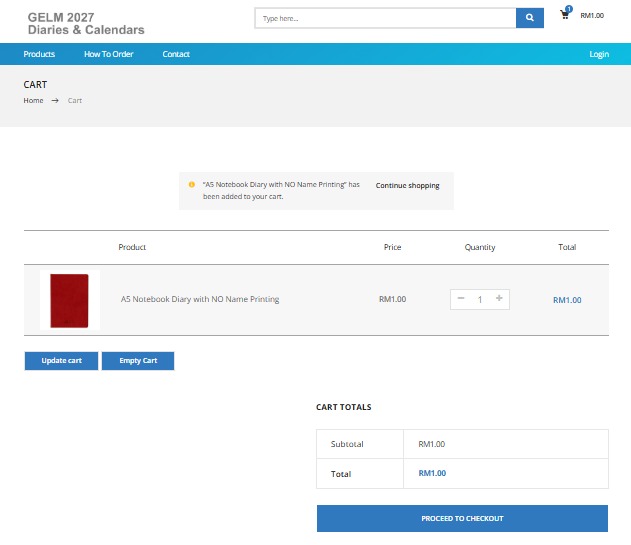The width and height of the screenshot is (631, 545).
Task: Select the Cart breadcrumb text
Action: tap(75, 100)
